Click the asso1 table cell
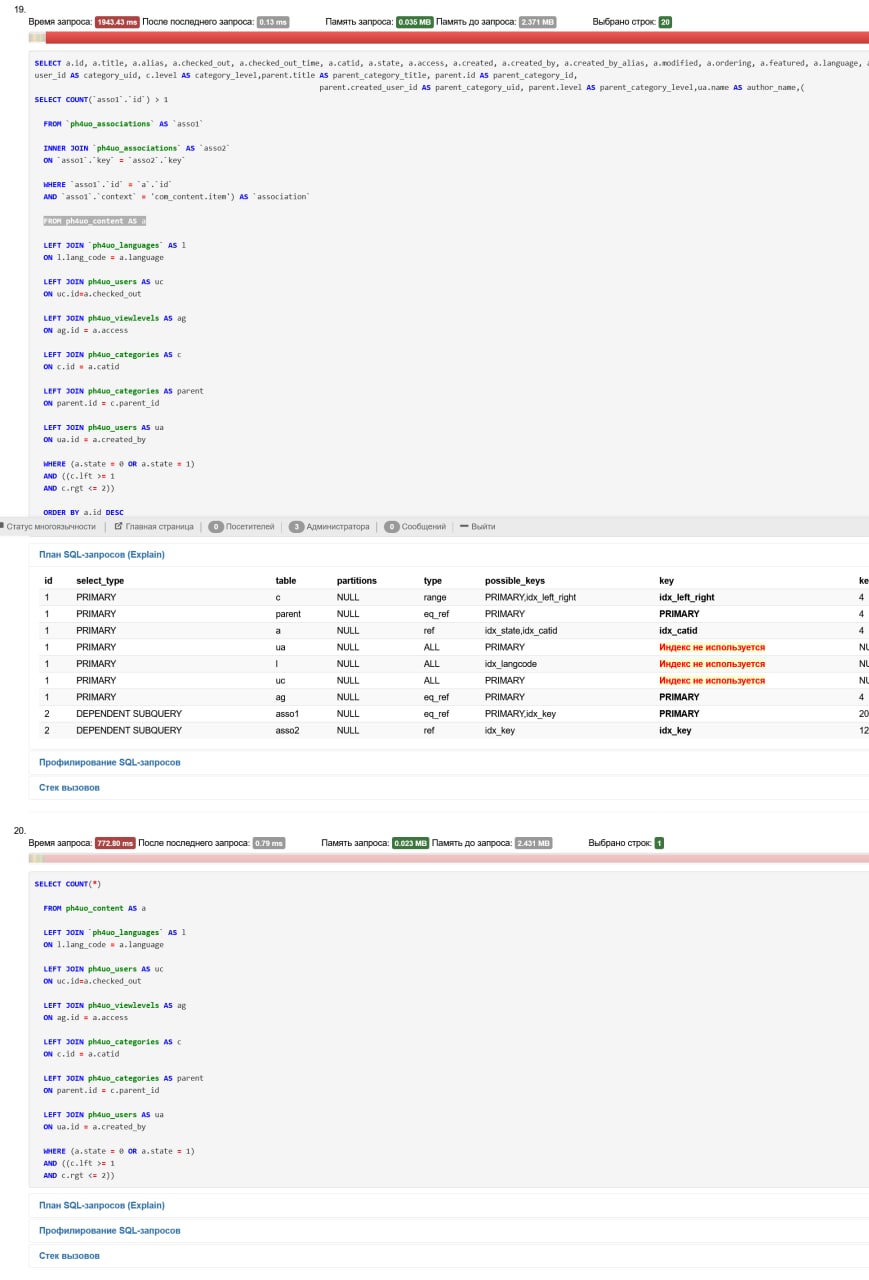869x1280 pixels. (x=288, y=714)
